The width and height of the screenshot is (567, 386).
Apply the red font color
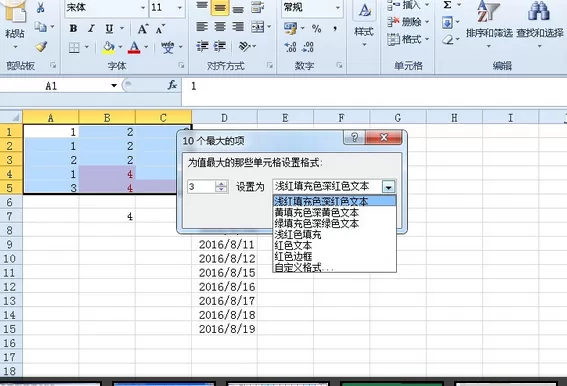pos(134,47)
